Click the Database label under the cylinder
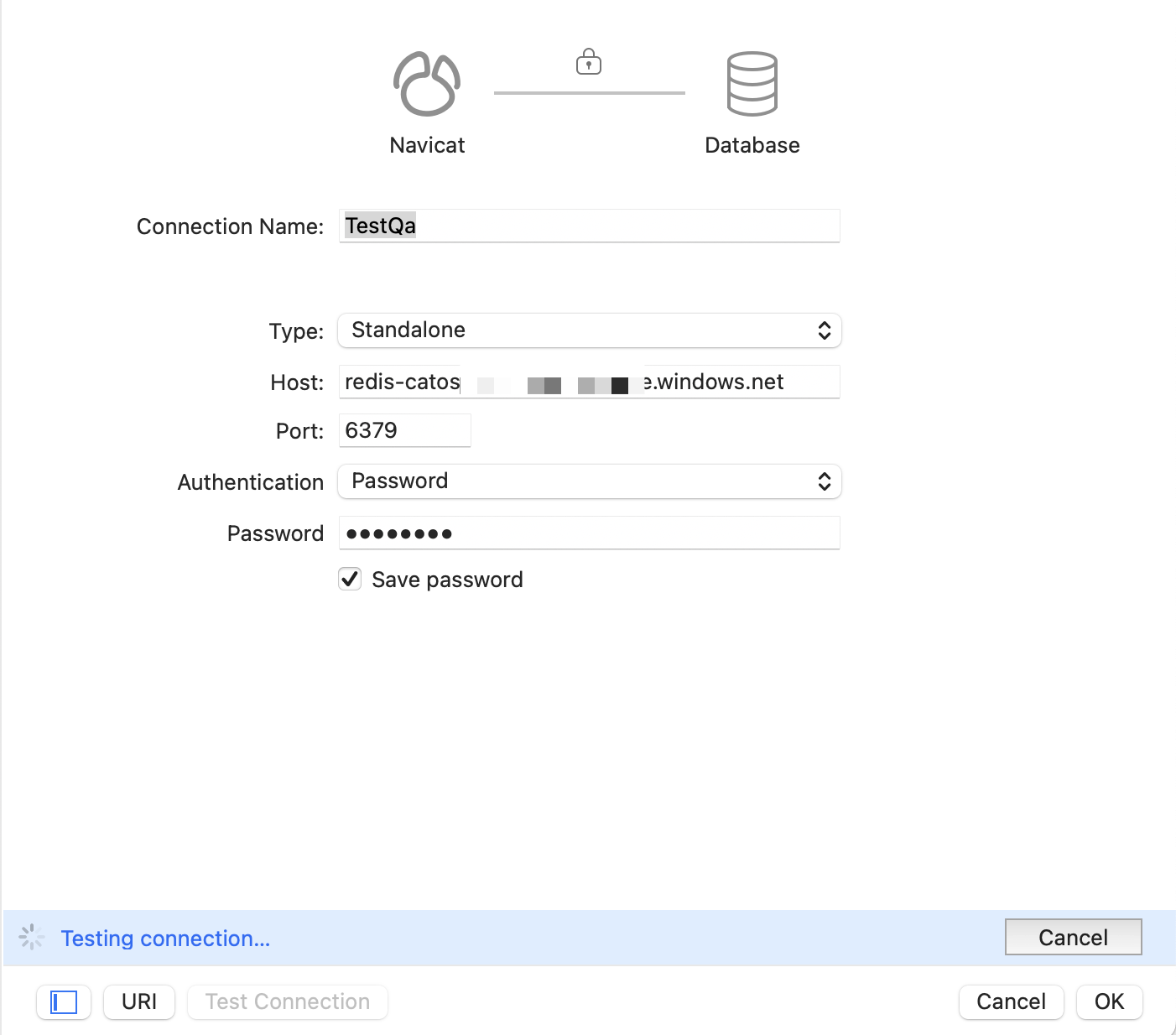This screenshot has height=1035, width=1176. [x=752, y=145]
